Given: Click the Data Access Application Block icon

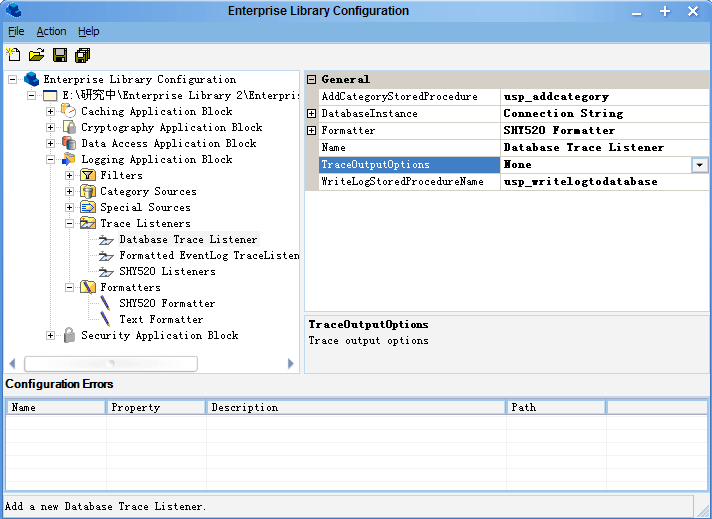Looking at the screenshot, I should tap(69, 143).
